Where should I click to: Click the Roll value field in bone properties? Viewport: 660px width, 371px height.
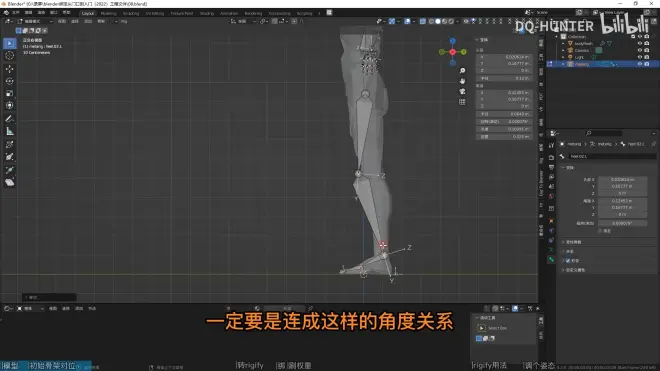click(622, 223)
